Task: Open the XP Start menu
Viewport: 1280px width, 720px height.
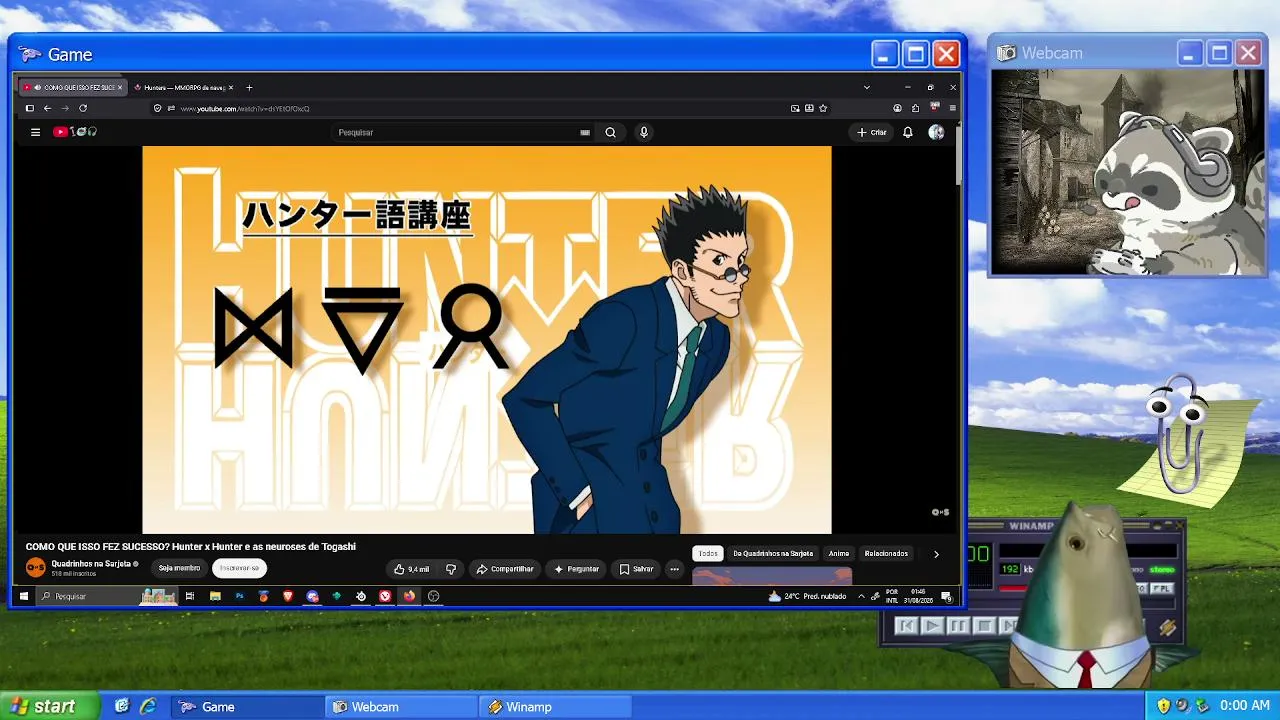Action: (x=49, y=706)
